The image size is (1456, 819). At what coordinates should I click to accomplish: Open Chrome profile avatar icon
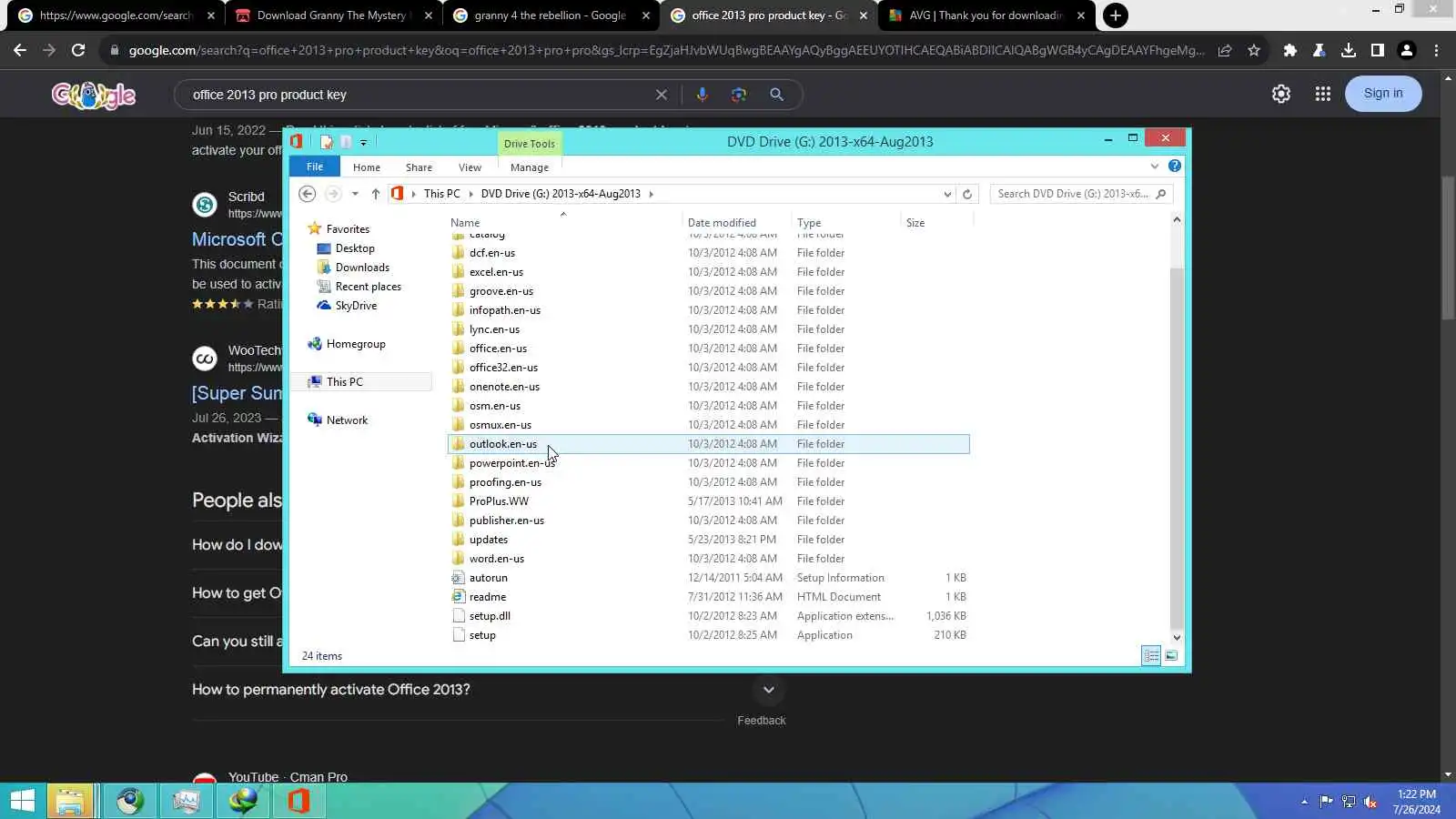click(x=1407, y=50)
